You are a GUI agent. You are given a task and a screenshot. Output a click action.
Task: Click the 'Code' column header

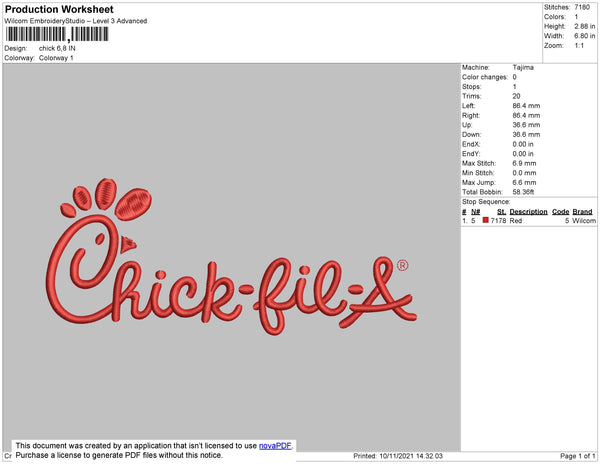(x=561, y=212)
